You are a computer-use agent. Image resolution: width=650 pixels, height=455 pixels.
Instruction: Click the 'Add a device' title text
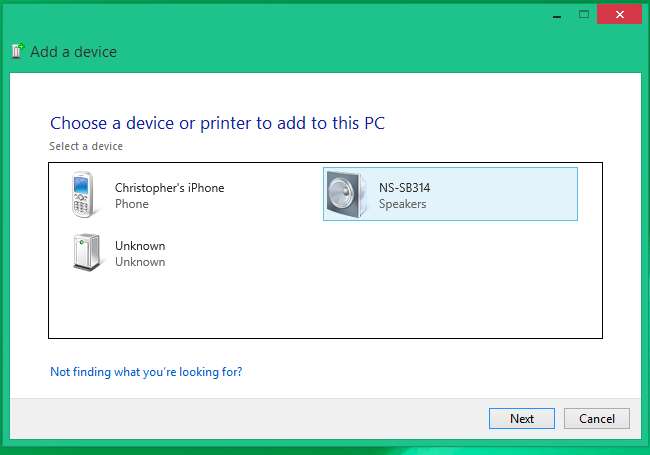pyautogui.click(x=73, y=51)
